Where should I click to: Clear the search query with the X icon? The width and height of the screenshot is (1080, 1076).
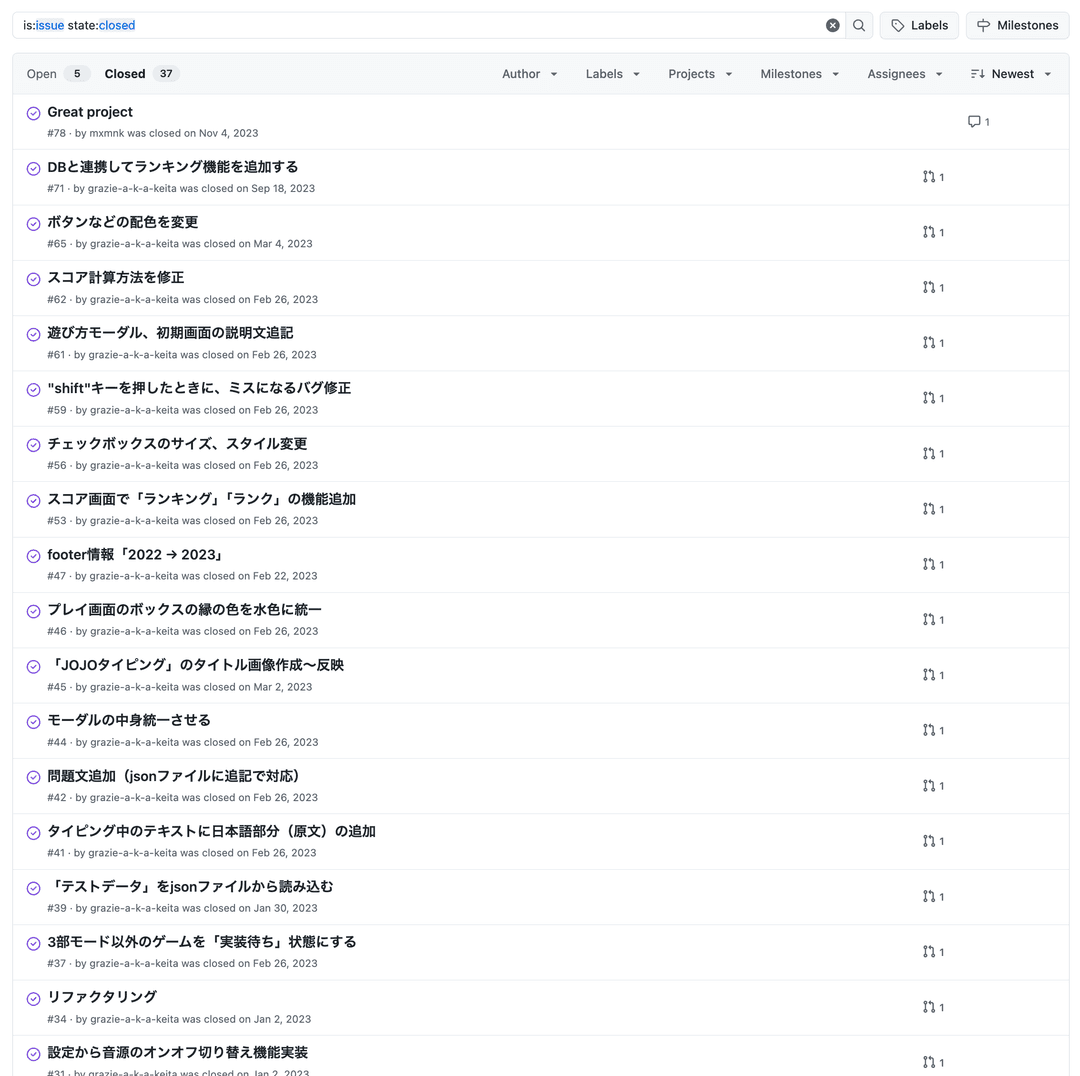tap(832, 25)
